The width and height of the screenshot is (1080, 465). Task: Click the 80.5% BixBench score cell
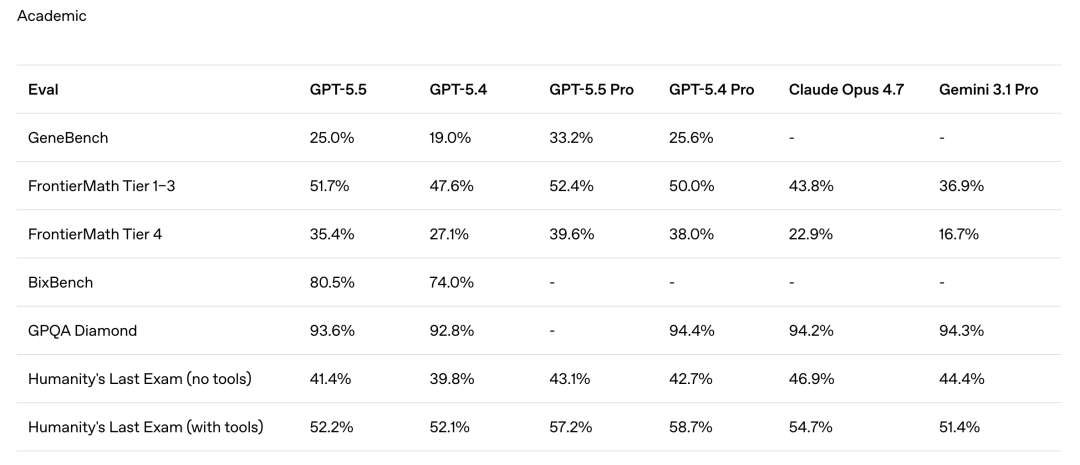332,282
